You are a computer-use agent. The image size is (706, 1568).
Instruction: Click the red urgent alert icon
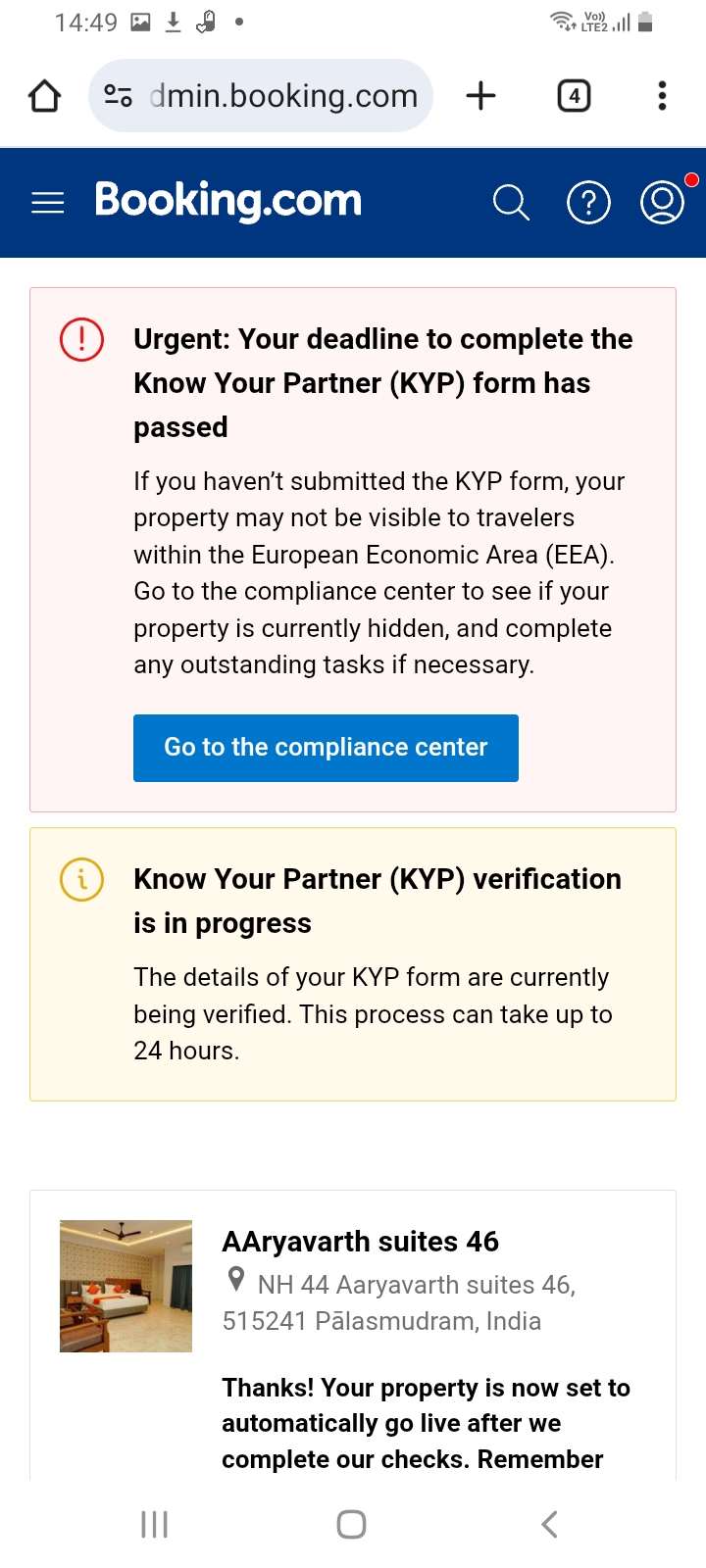82,339
